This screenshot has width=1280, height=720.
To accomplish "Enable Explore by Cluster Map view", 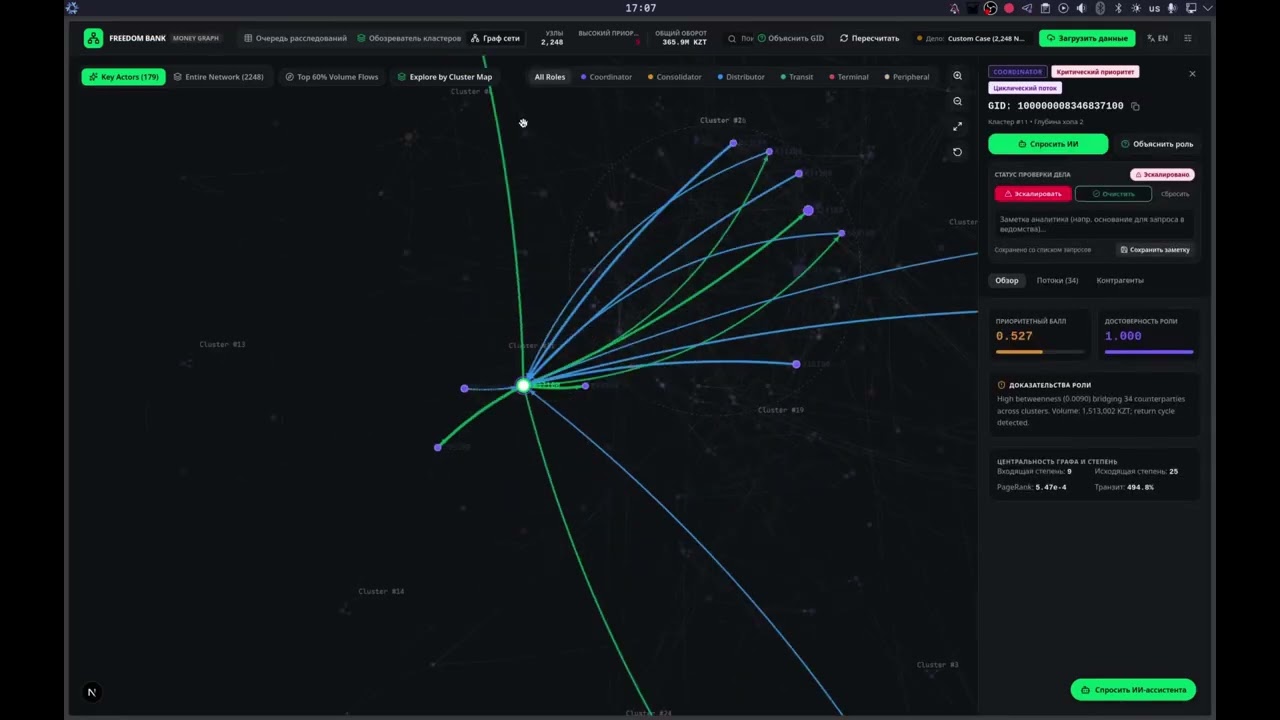I will 444,77.
